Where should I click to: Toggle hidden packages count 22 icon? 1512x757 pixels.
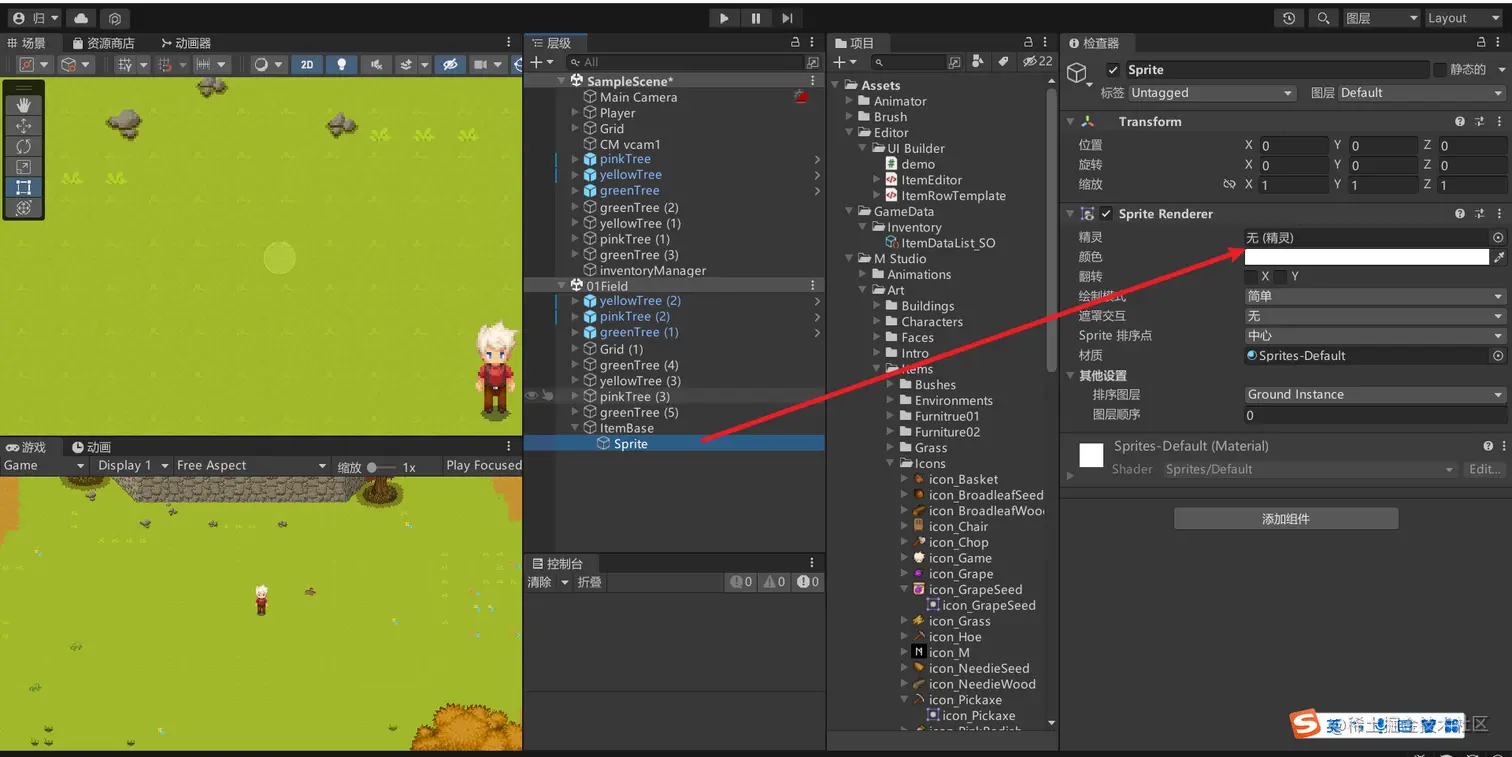tap(1037, 62)
